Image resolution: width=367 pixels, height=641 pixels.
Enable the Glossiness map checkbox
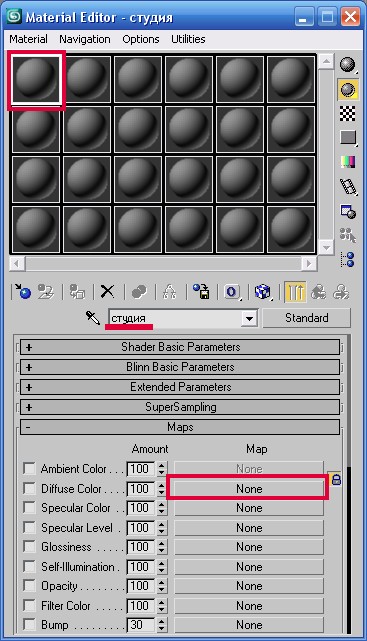click(x=29, y=547)
